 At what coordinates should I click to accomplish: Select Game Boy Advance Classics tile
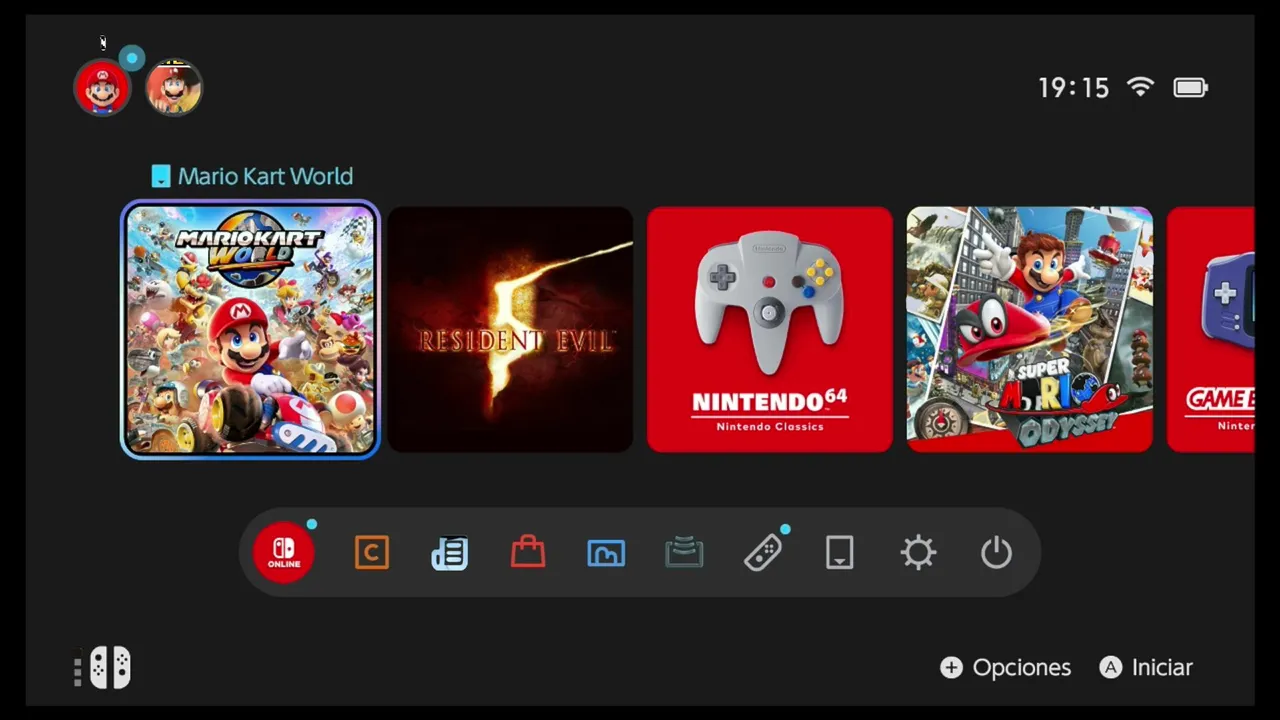(1211, 330)
